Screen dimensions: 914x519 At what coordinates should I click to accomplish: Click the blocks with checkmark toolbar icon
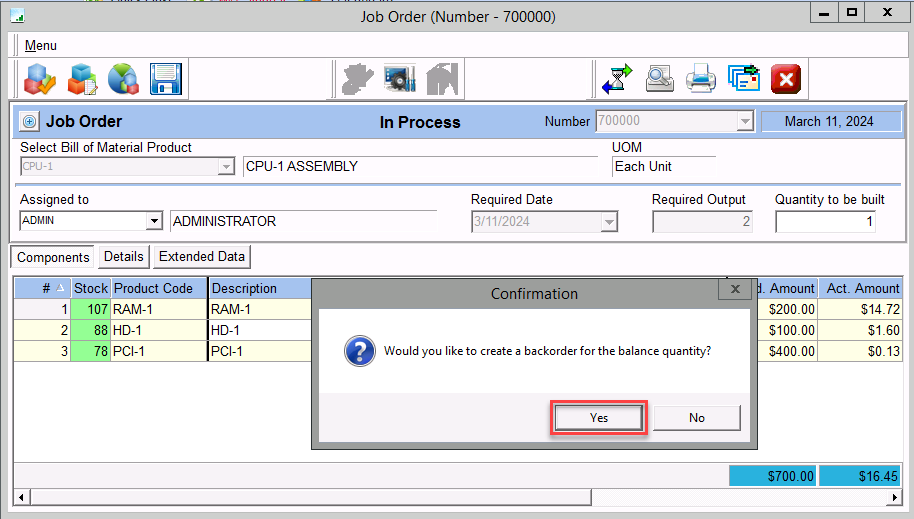click(x=40, y=78)
